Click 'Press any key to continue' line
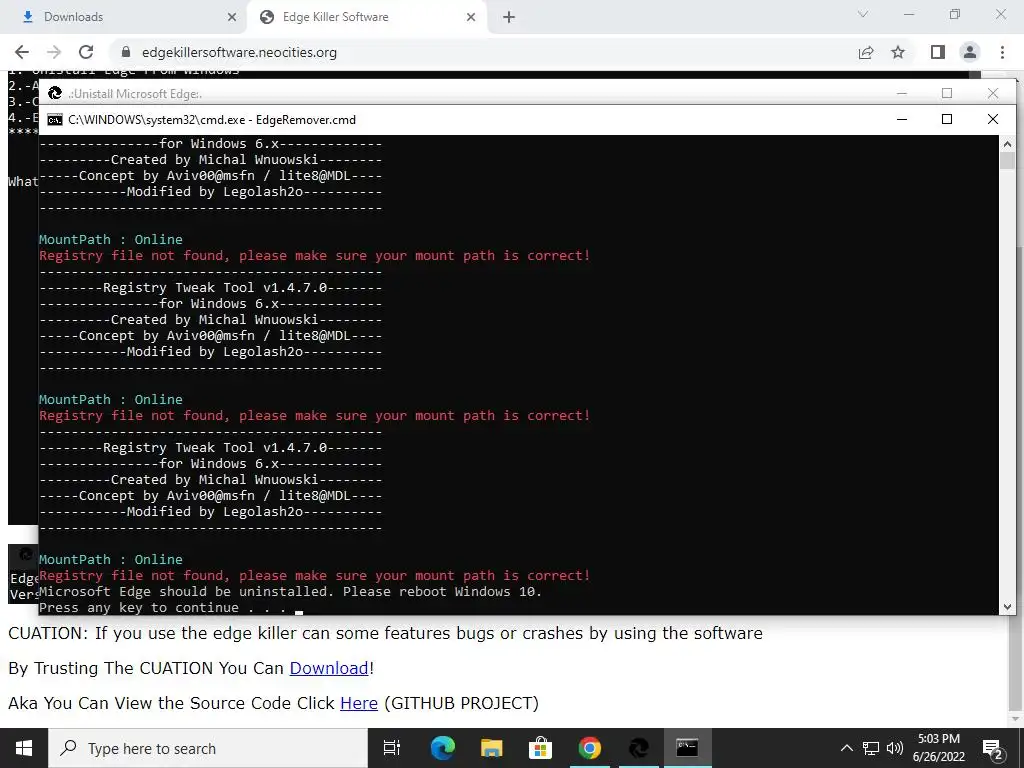The image size is (1024, 768). [x=163, y=608]
